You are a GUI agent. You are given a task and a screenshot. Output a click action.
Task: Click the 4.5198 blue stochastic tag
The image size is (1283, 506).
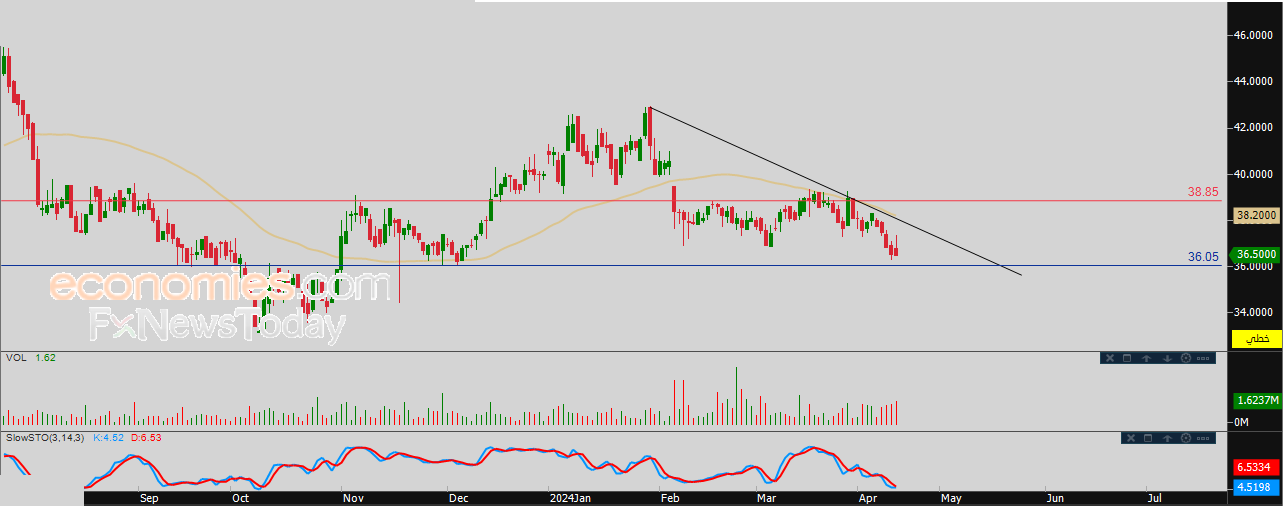(x=1257, y=488)
